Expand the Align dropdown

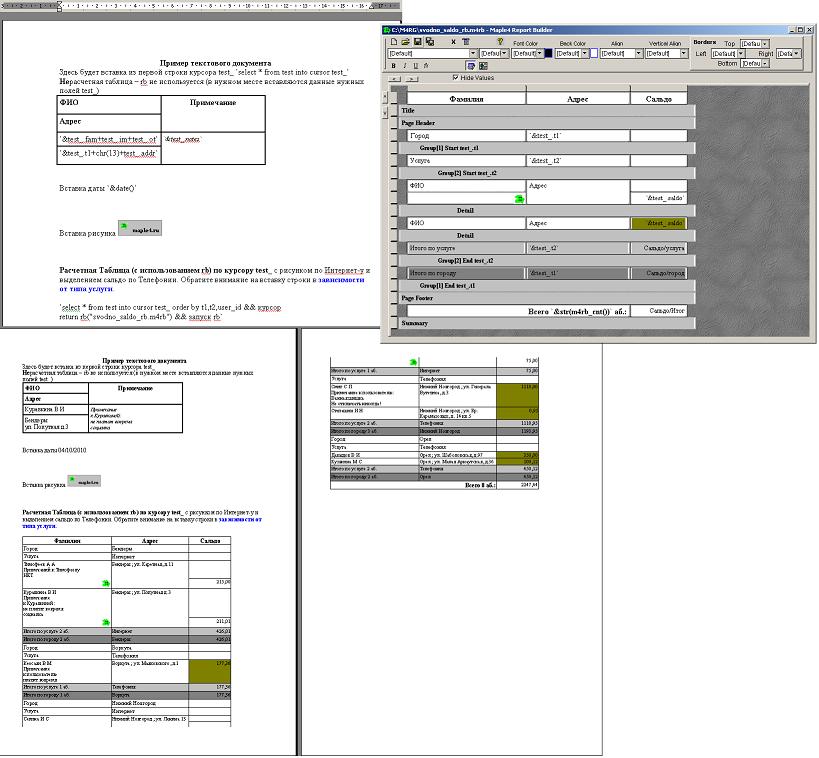coord(637,53)
